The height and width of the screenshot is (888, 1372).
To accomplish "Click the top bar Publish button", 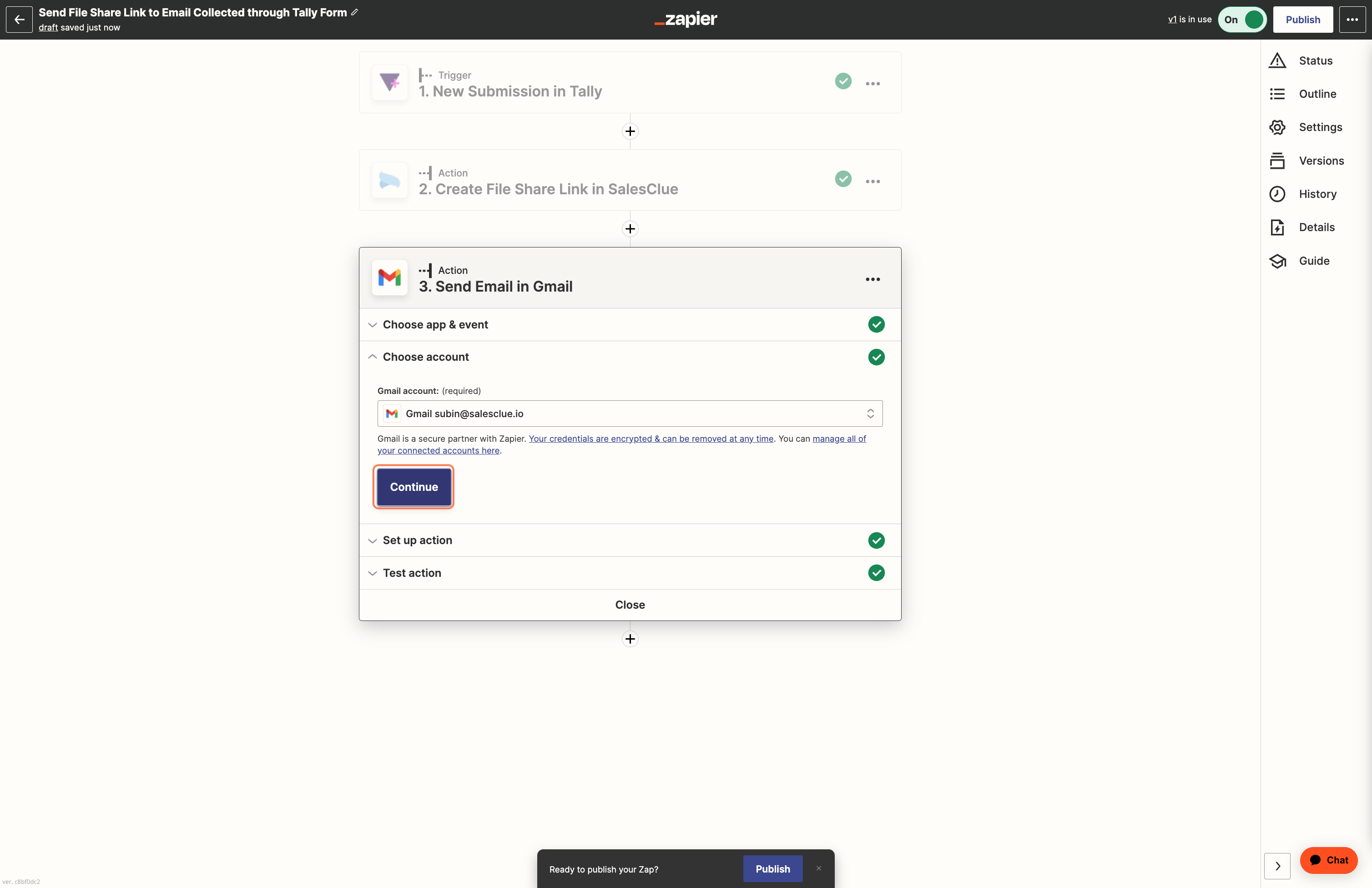I will [x=1303, y=20].
